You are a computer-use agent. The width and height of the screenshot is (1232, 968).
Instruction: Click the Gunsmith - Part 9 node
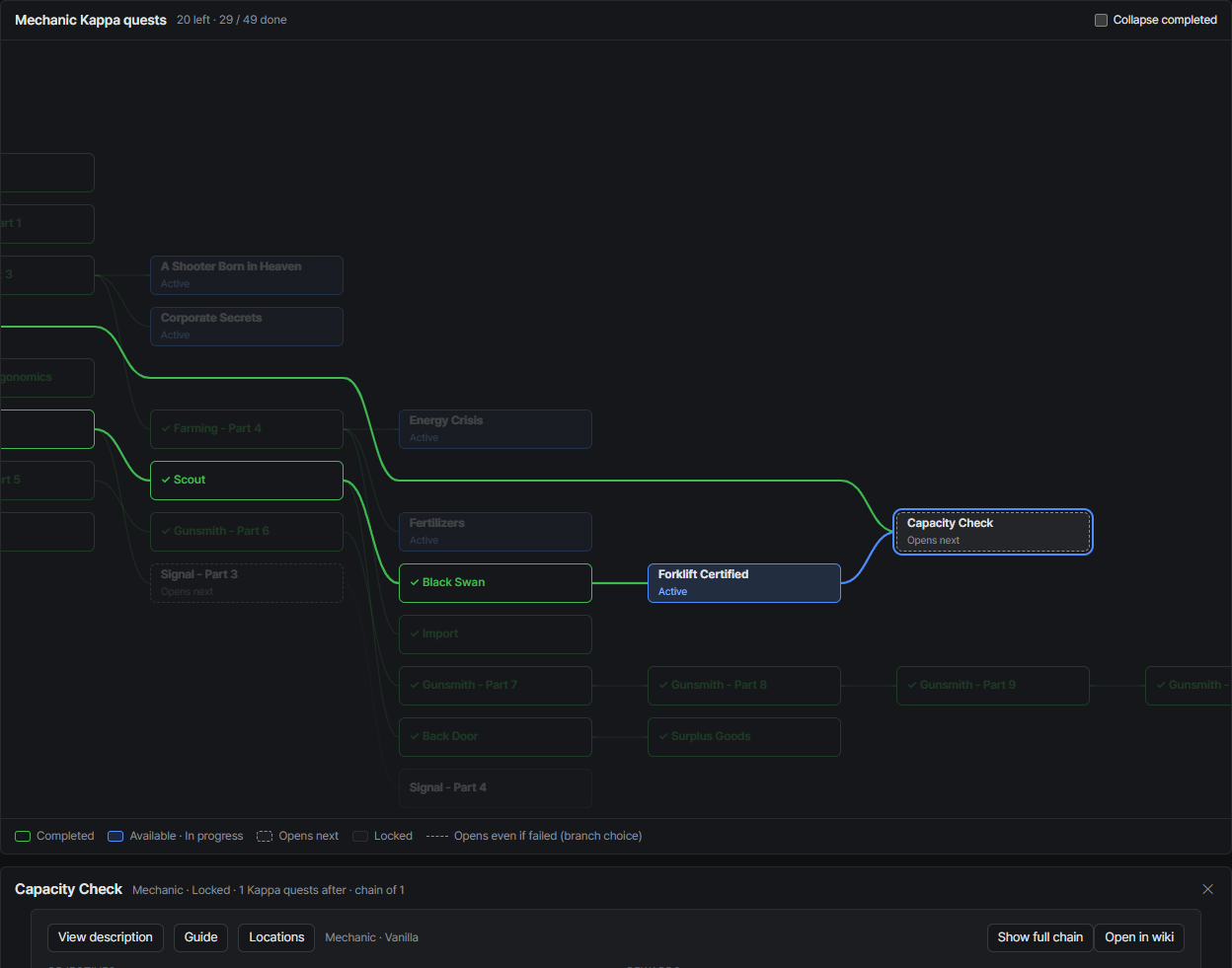993,686
